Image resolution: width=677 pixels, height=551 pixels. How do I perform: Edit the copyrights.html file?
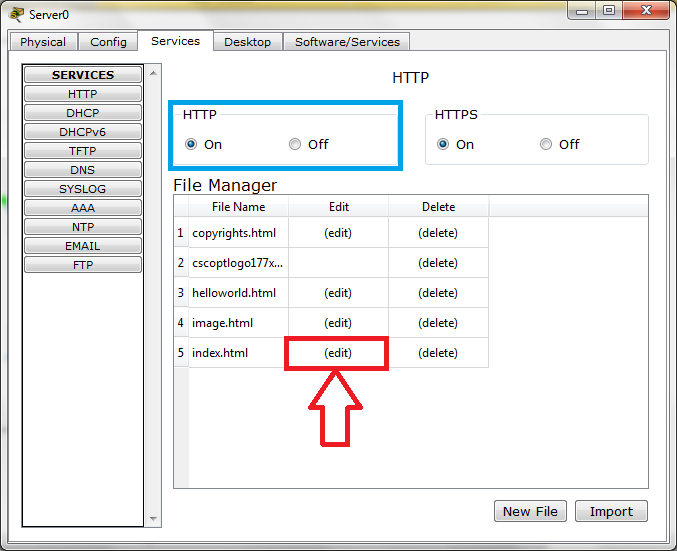[x=338, y=233]
